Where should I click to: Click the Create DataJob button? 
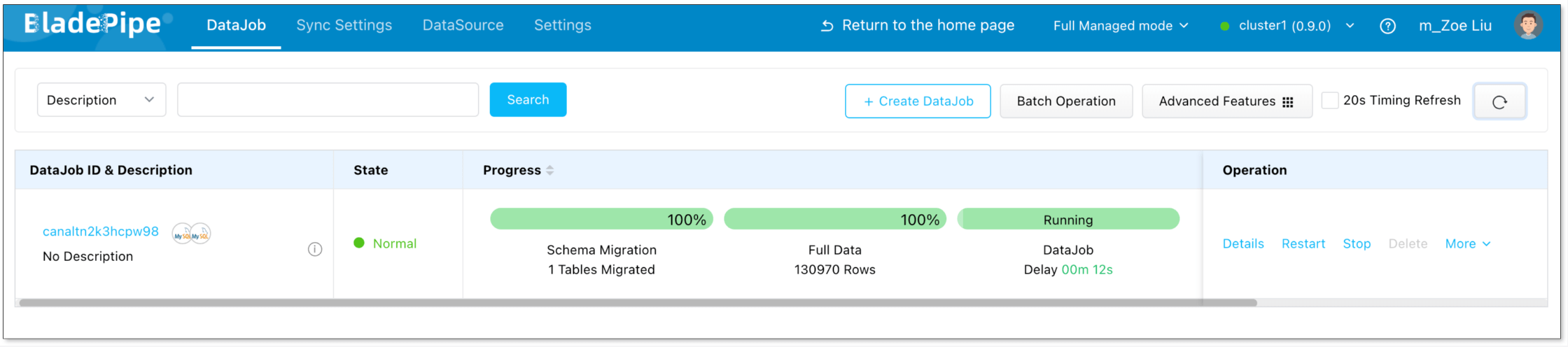(917, 101)
